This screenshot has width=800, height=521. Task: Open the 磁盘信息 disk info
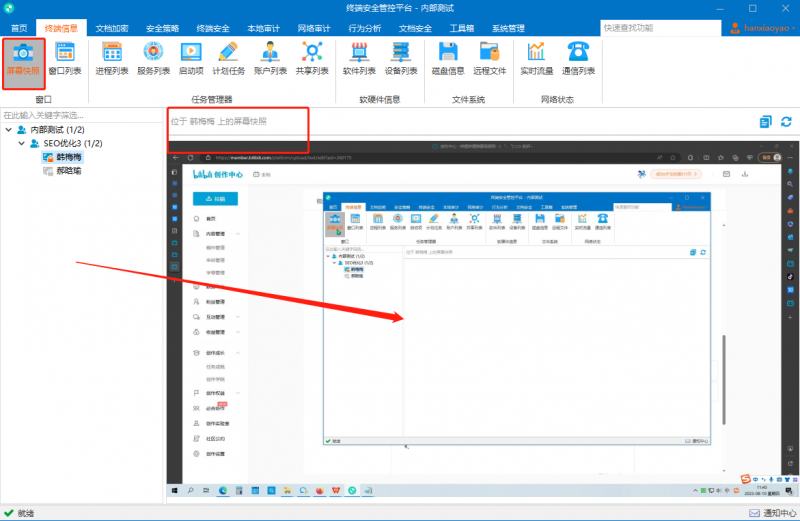[447, 59]
